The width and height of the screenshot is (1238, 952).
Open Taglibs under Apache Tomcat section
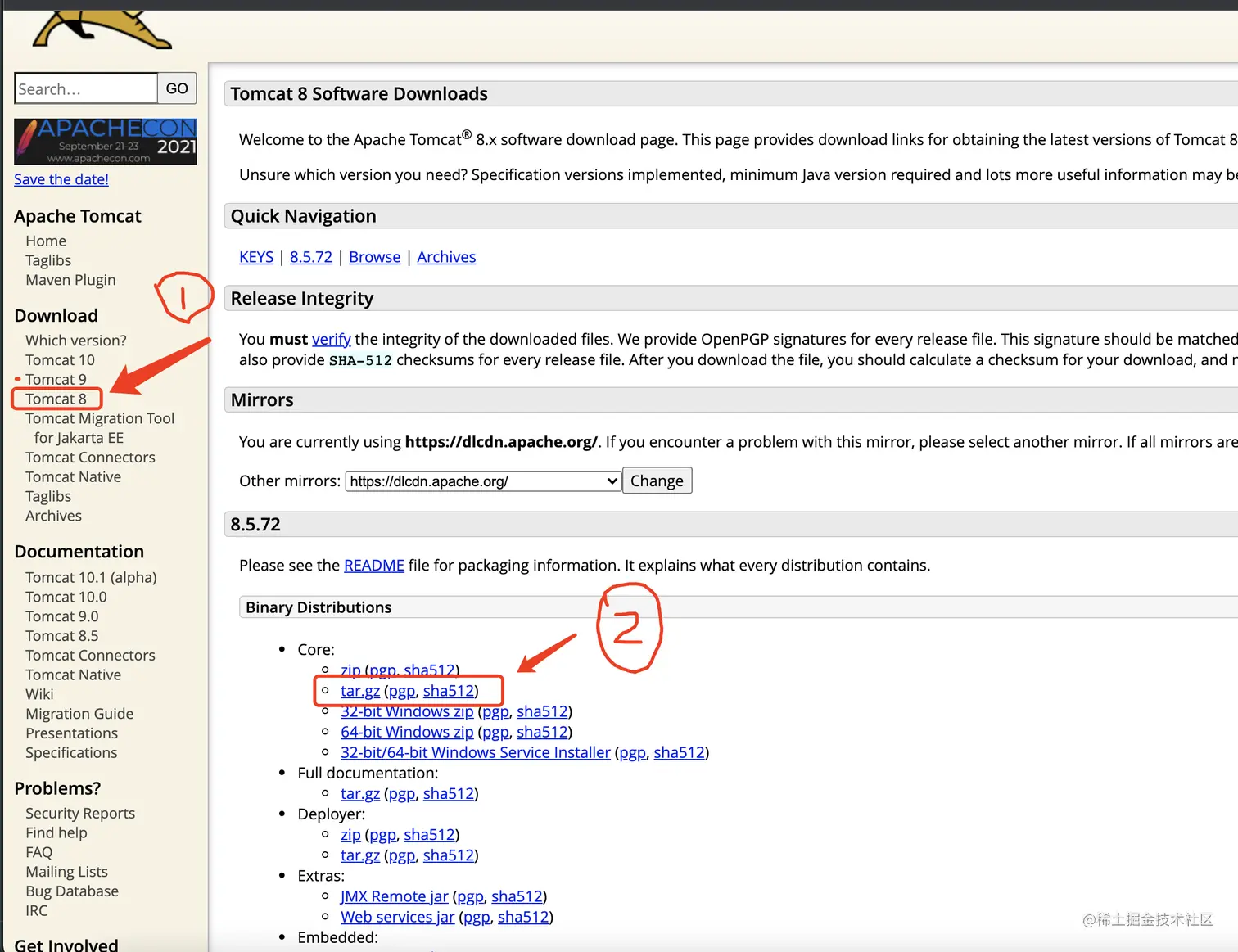48,260
